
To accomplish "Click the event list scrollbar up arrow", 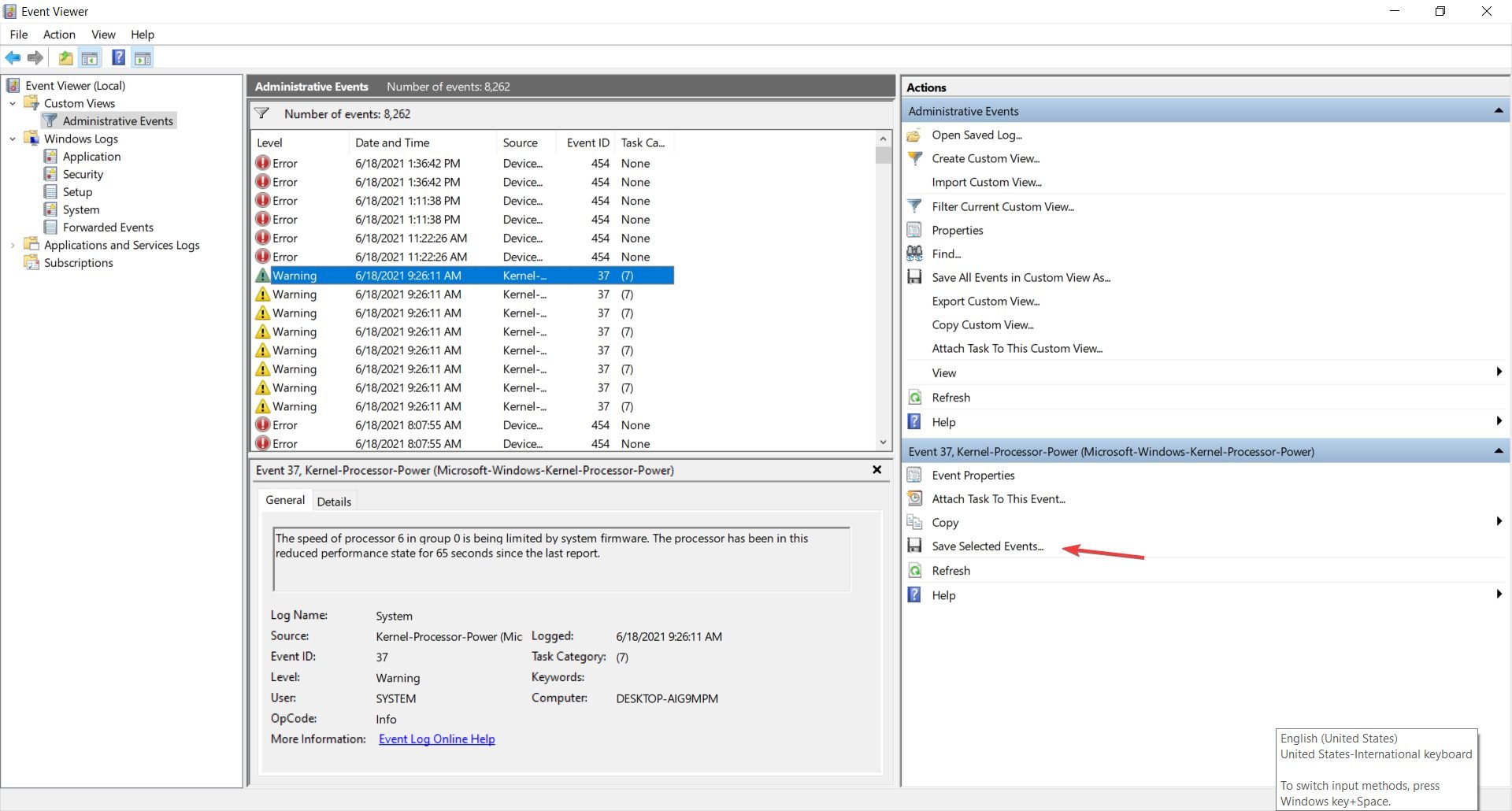I will tap(883, 139).
